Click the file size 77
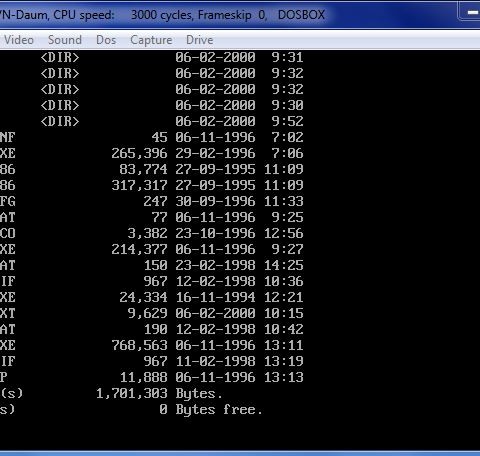The height and width of the screenshot is (456, 480). (159, 217)
